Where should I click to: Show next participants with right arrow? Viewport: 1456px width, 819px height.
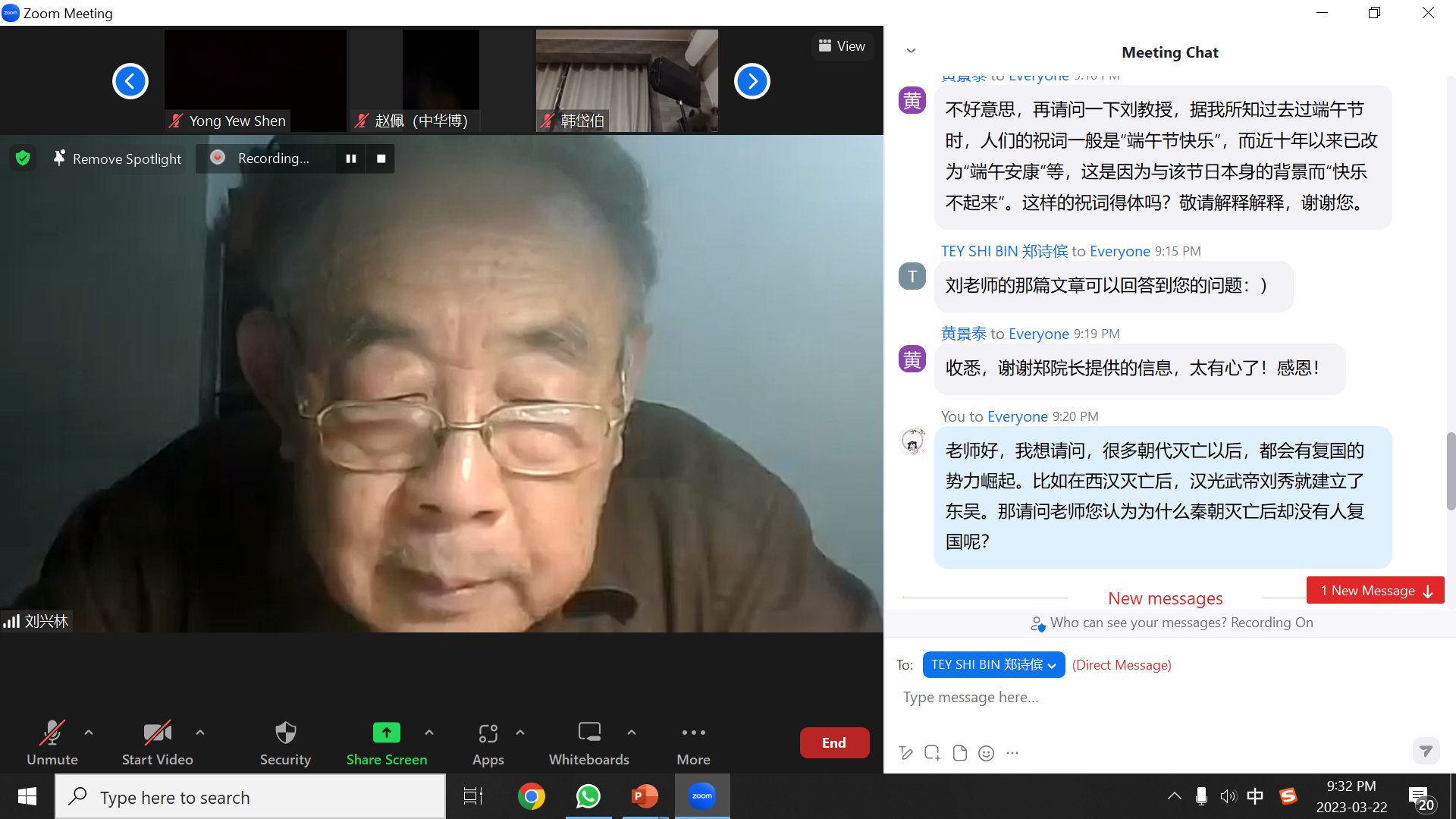pos(752,81)
